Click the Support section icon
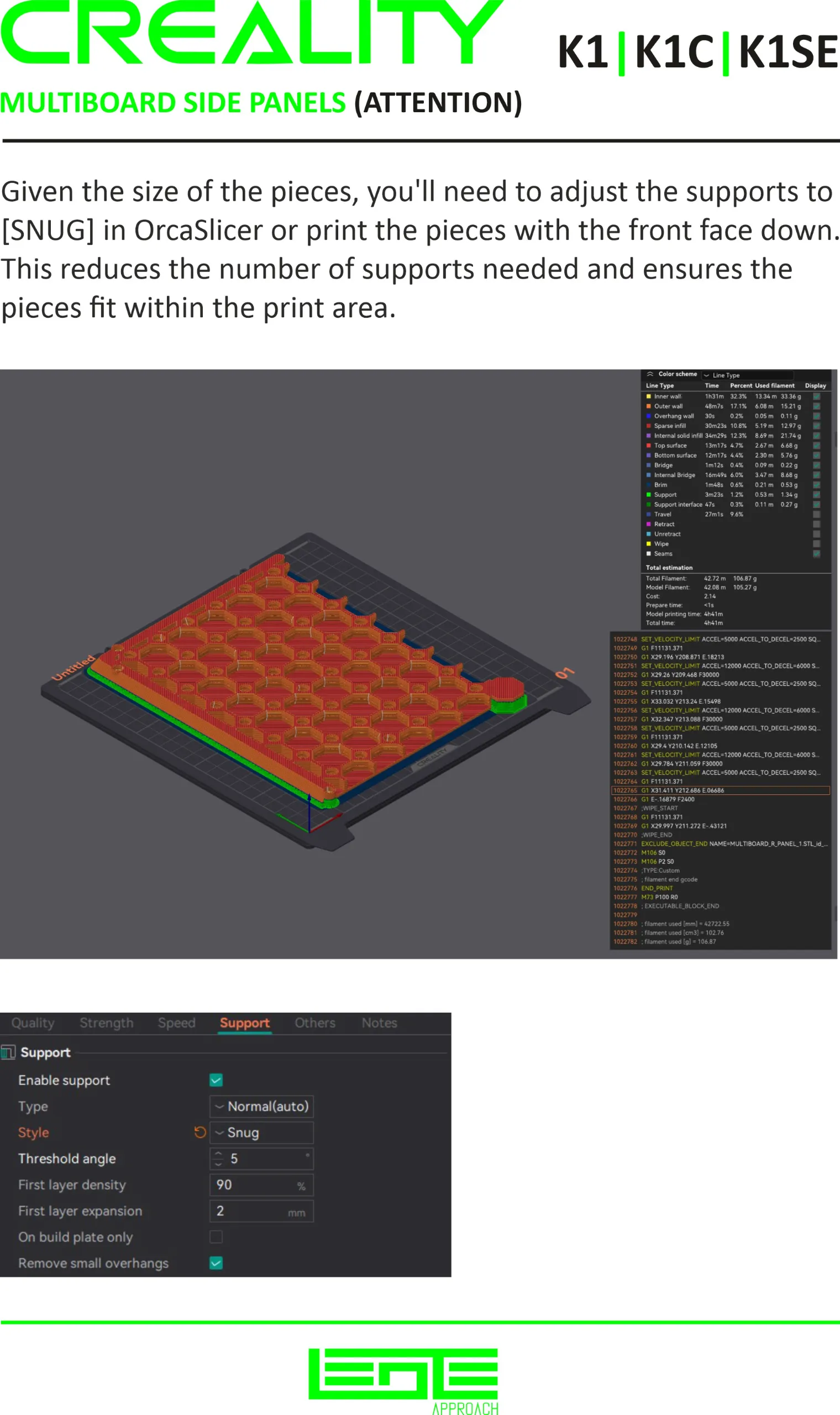 pyautogui.click(x=8, y=1052)
